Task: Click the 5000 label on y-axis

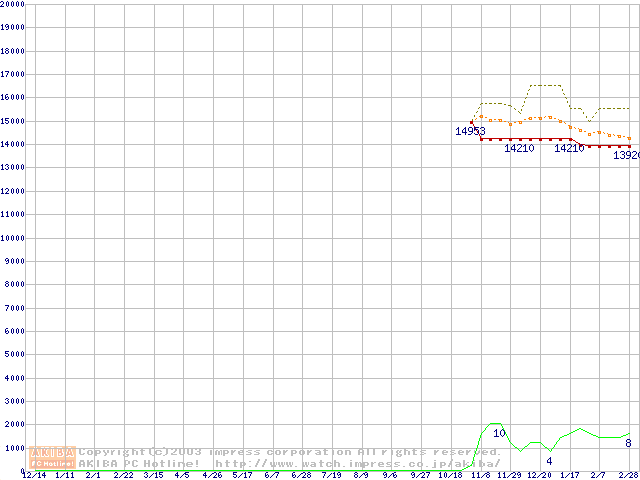Action: (13, 355)
